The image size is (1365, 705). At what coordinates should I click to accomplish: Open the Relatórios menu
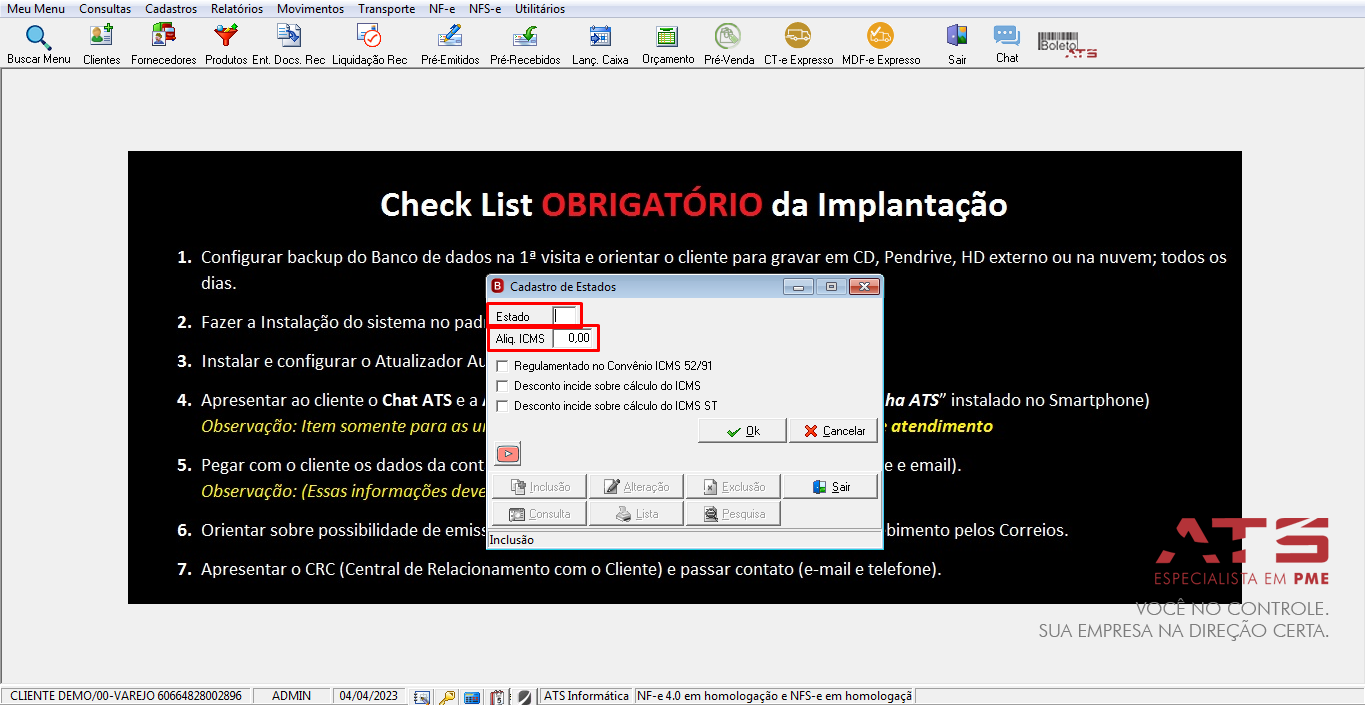237,9
